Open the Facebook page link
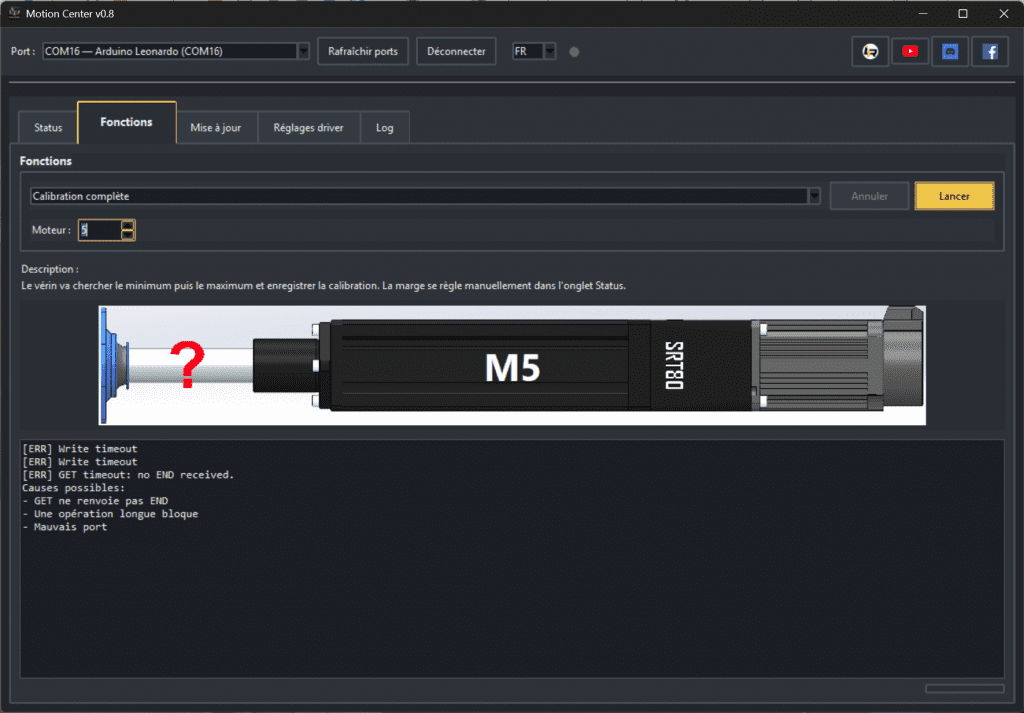 click(x=990, y=52)
